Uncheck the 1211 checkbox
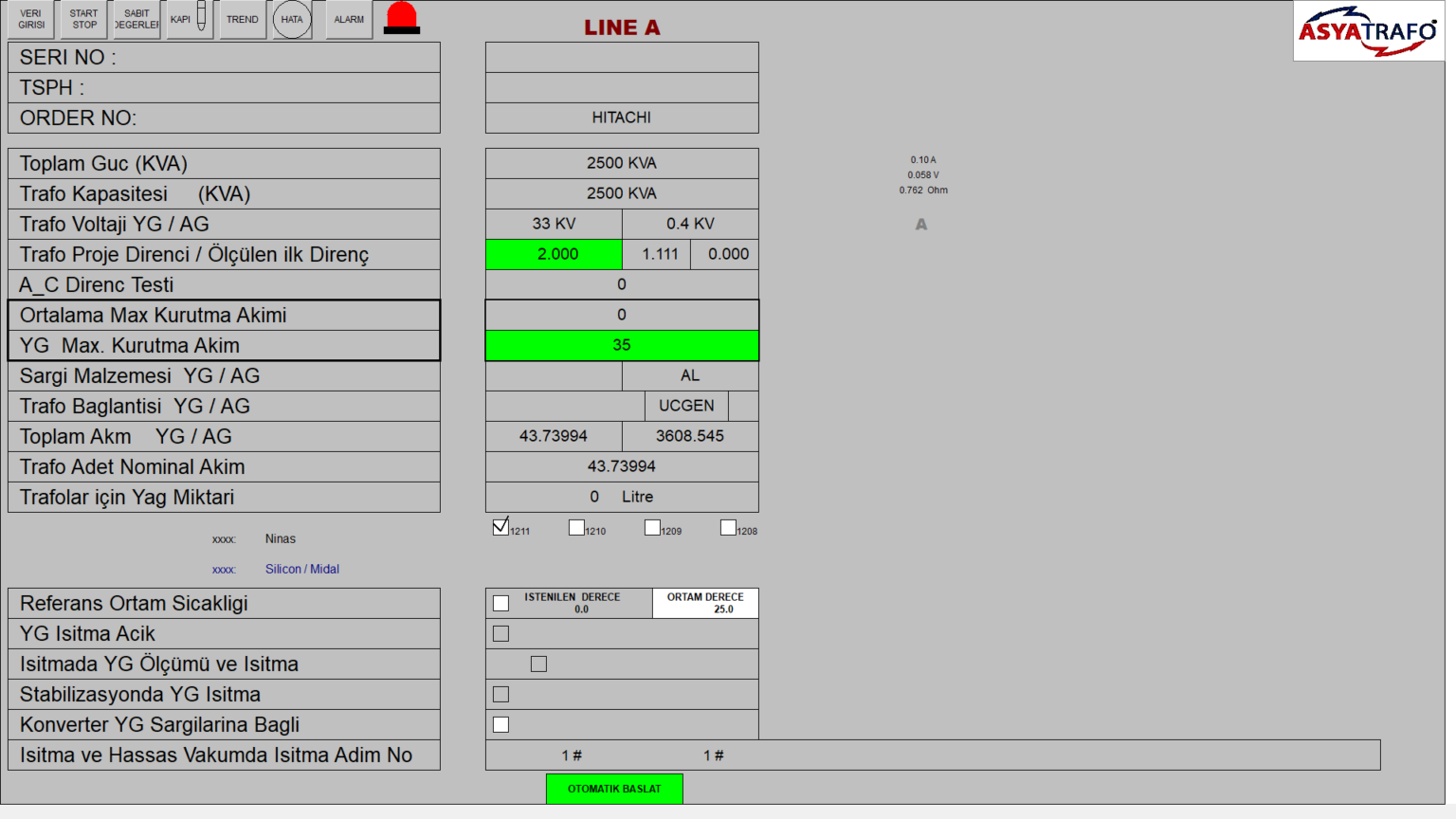 coord(500,525)
